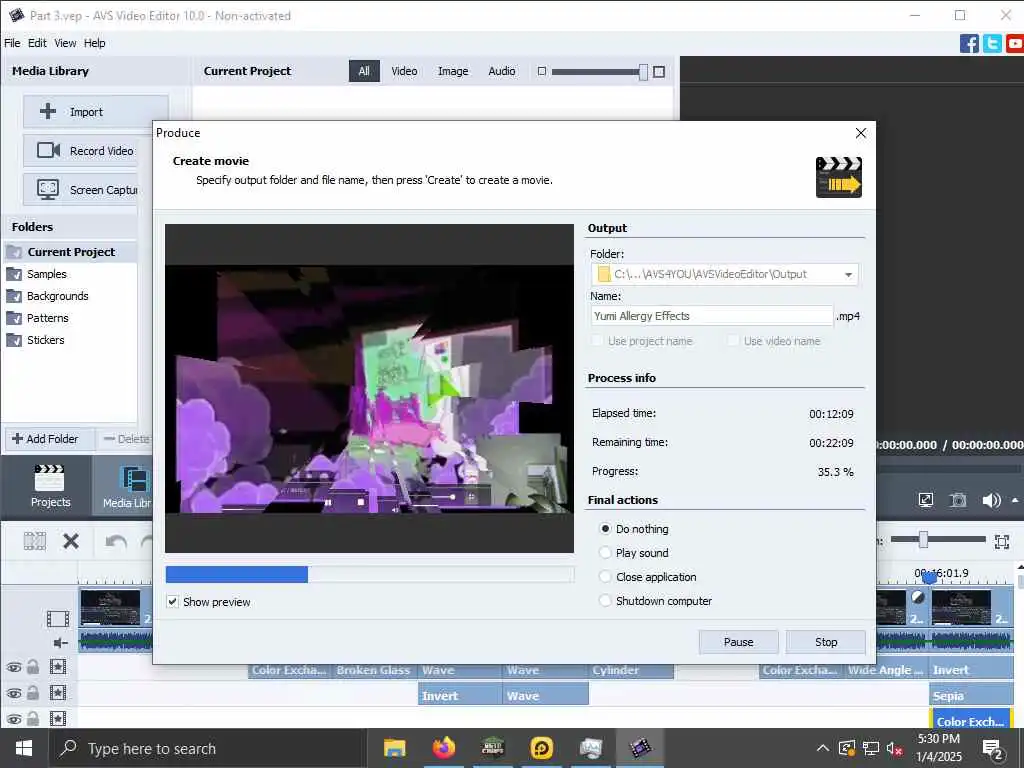This screenshot has width=1024, height=768.
Task: Click the output Name input field
Action: (712, 316)
